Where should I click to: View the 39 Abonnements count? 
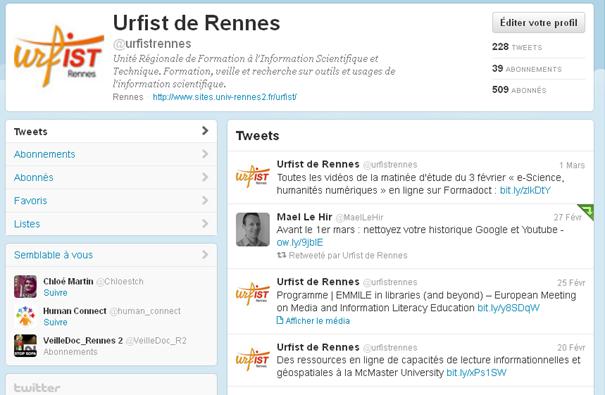click(x=527, y=69)
